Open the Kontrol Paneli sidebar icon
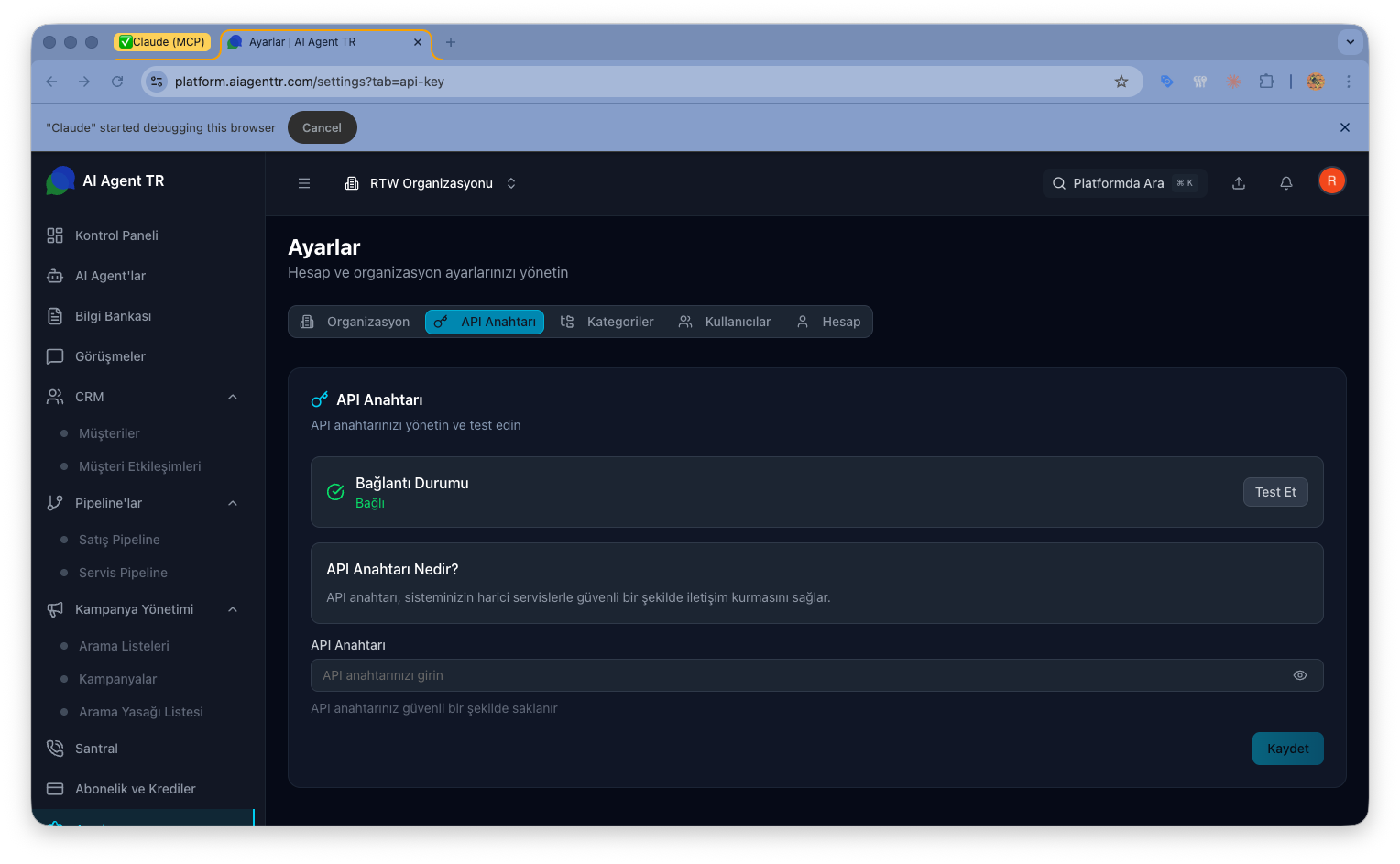 tap(55, 235)
